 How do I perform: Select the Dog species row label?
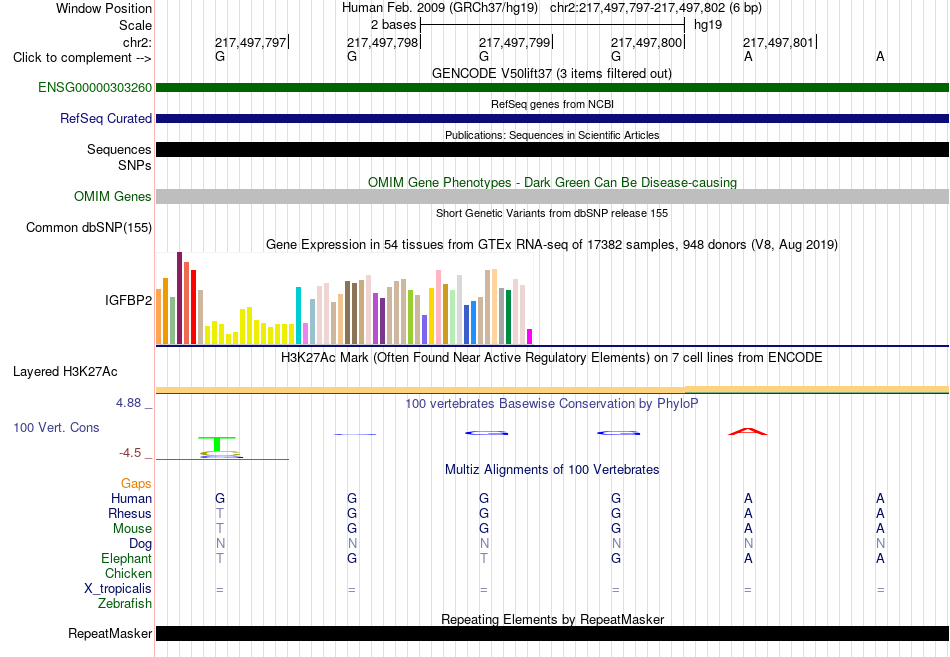click(x=140, y=544)
